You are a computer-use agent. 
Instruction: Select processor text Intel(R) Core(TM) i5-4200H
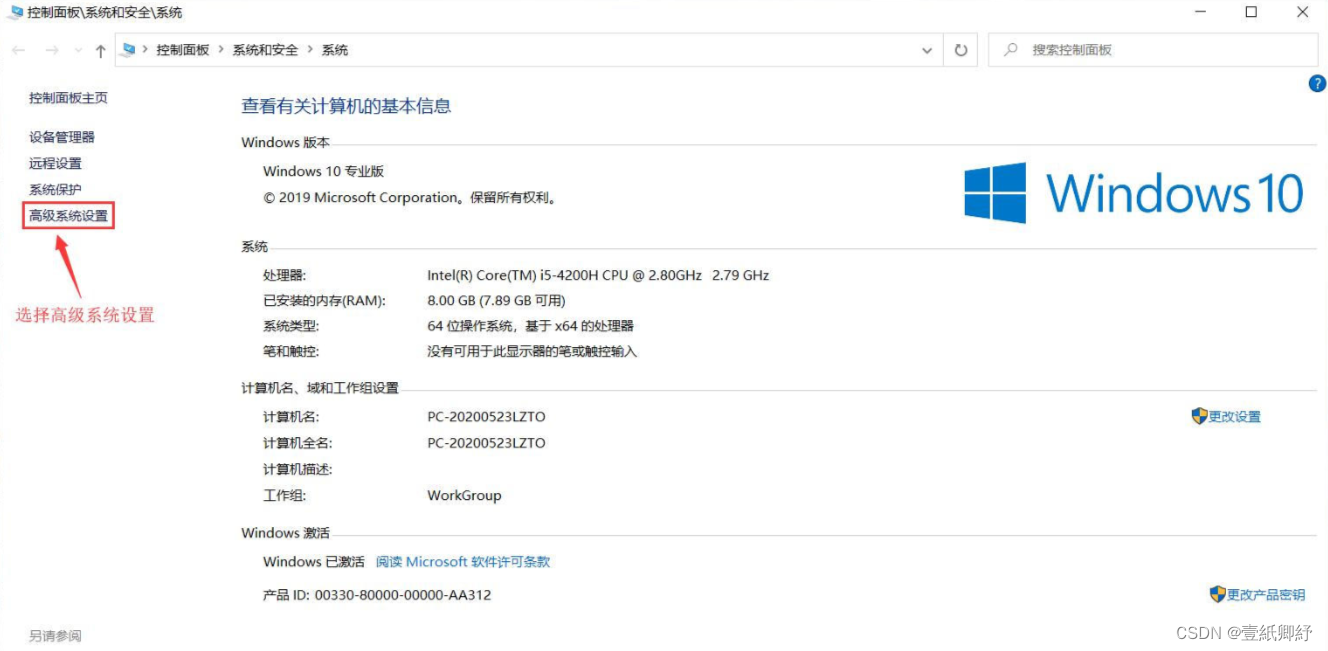click(598, 275)
